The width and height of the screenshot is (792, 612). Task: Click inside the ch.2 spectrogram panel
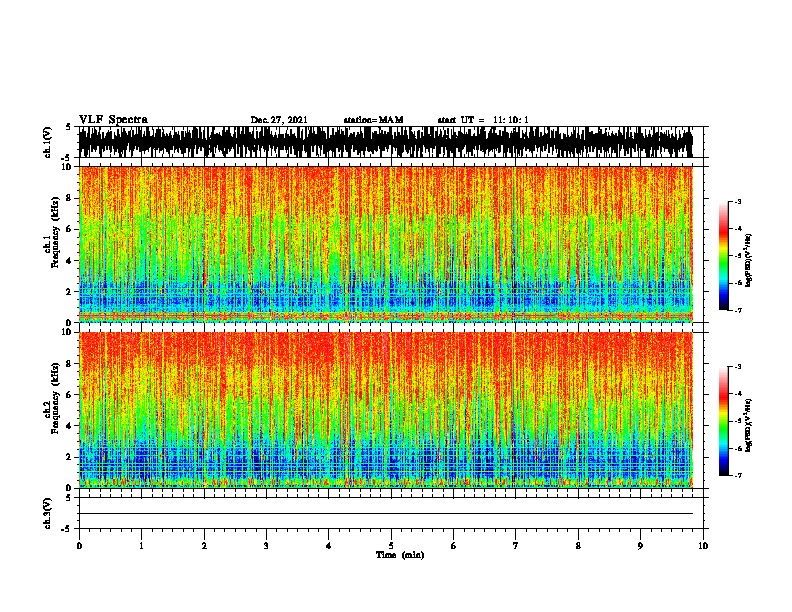(385, 410)
